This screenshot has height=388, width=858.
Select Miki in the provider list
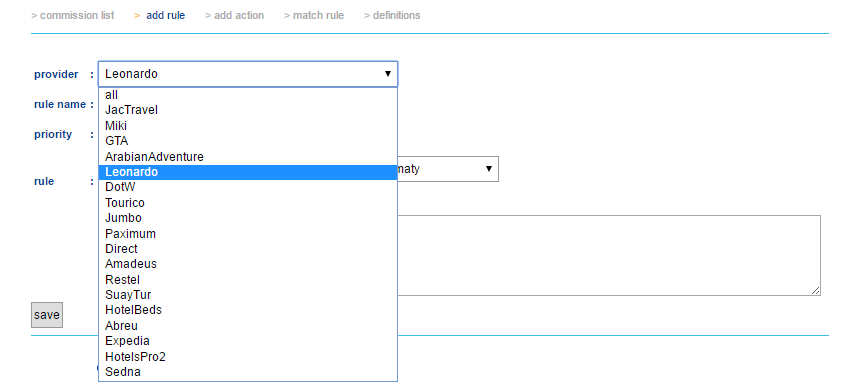tap(248, 126)
